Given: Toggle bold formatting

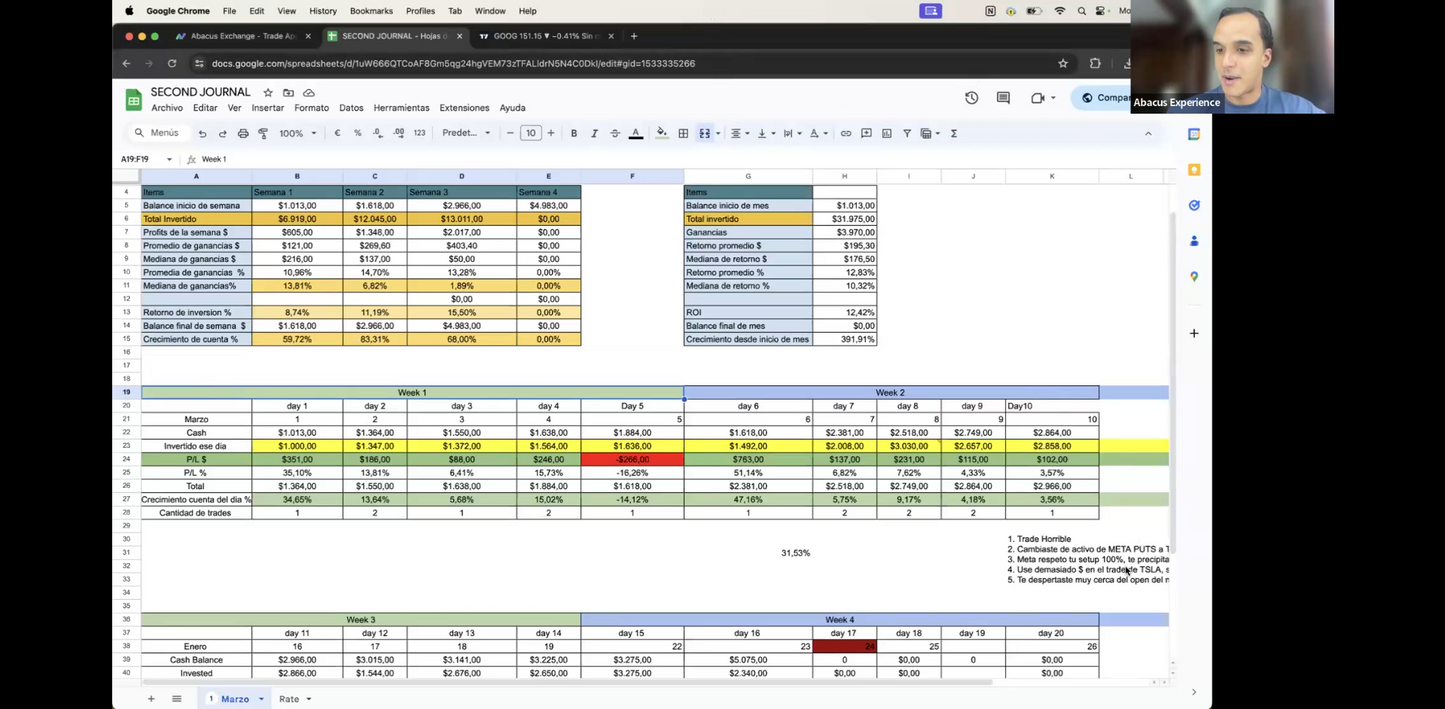Looking at the screenshot, I should [574, 133].
